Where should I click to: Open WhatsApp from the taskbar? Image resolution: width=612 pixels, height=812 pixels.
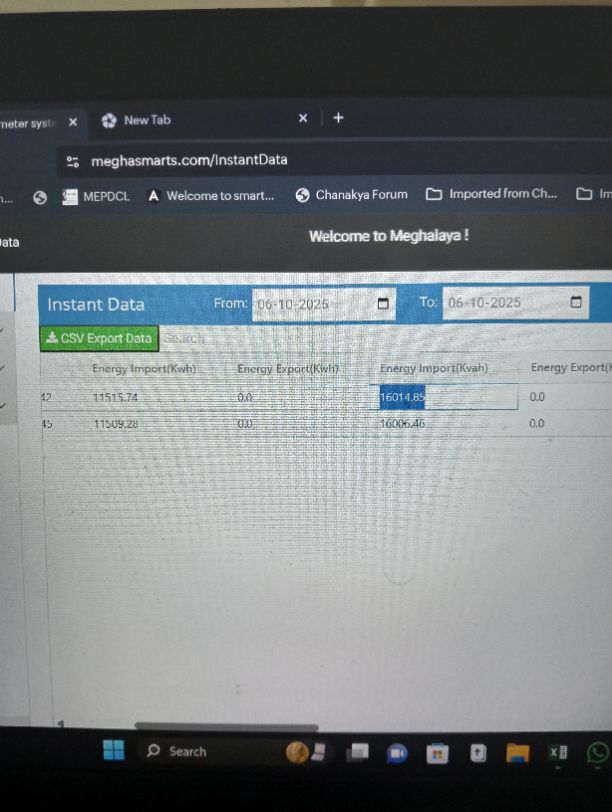pos(598,752)
